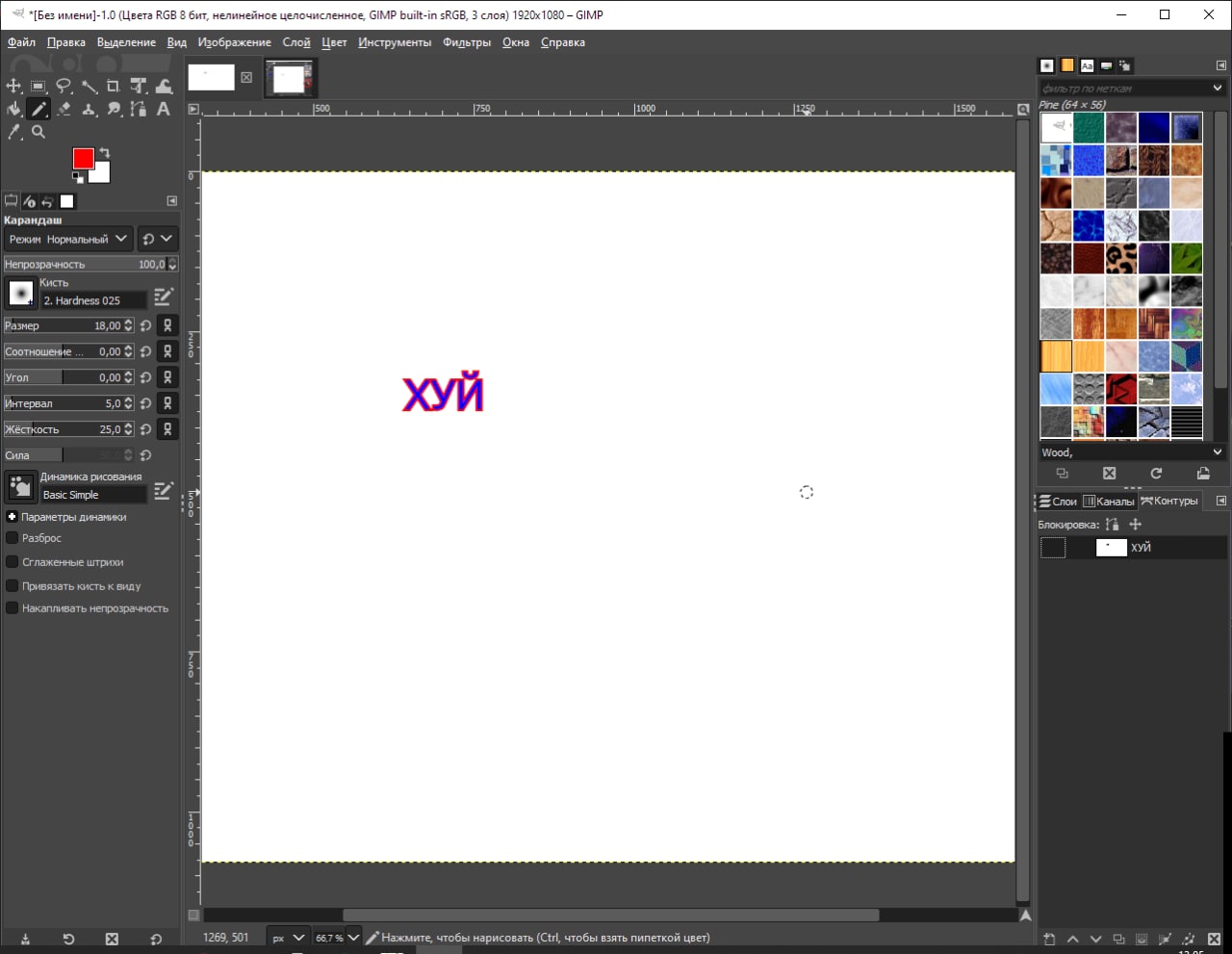1232x954 pixels.
Task: Swap foreground and background colors
Action: (105, 153)
